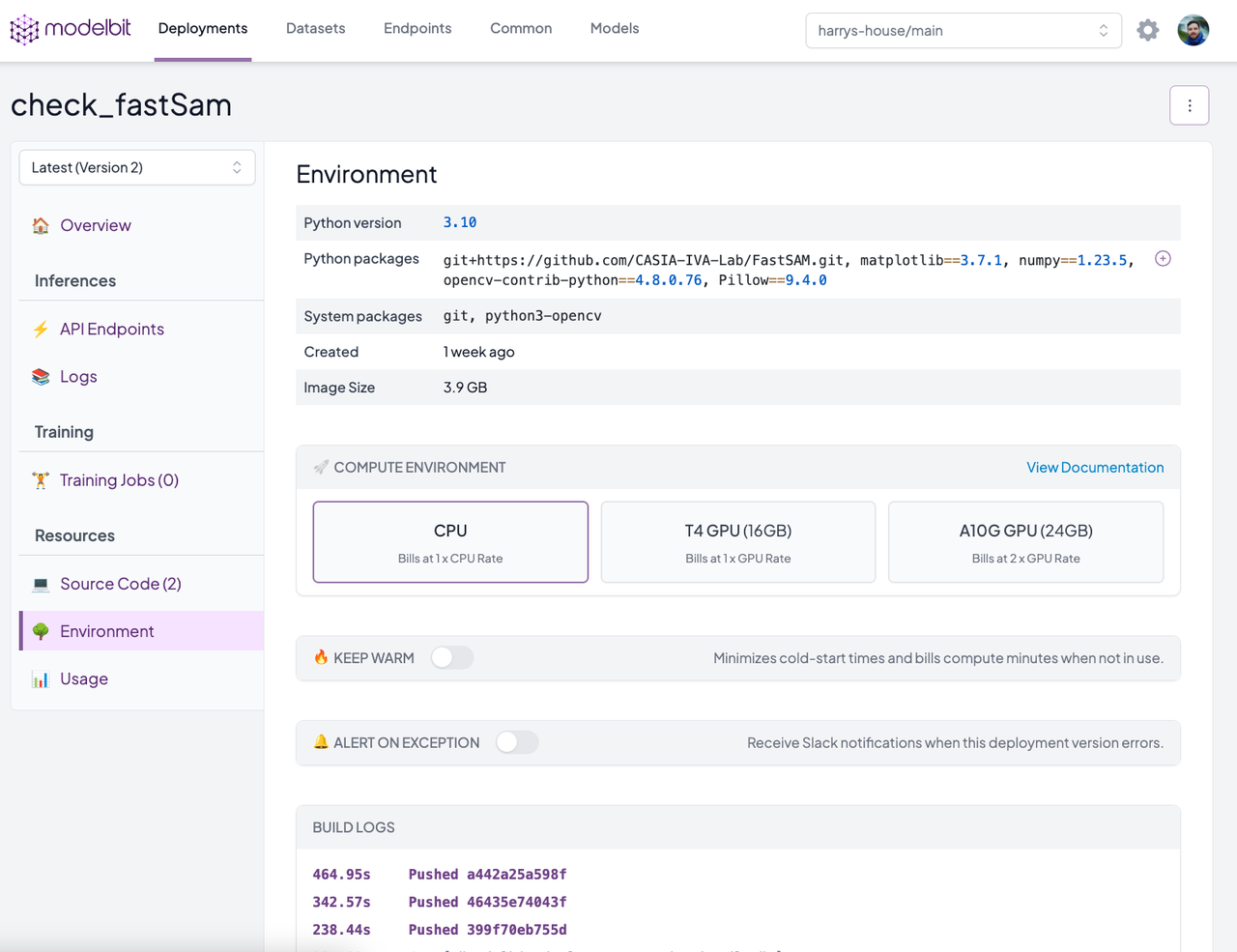Open the version selector dropdown
Image resolution: width=1237 pixels, height=952 pixels.
pos(136,166)
